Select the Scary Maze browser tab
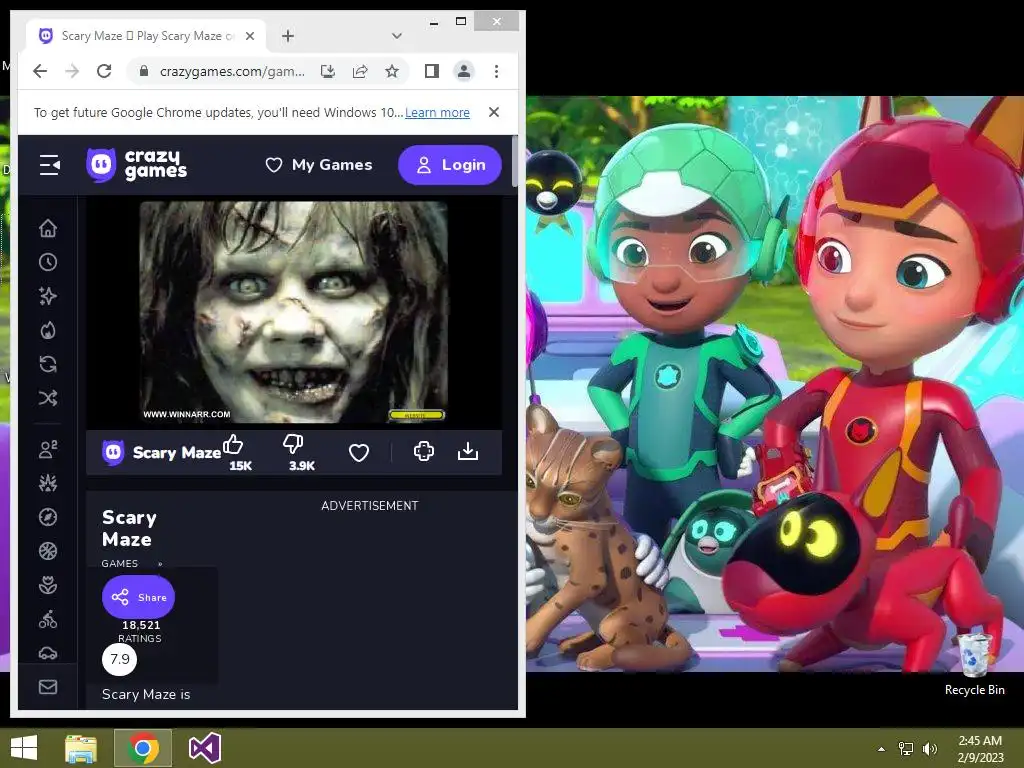Viewport: 1024px width, 768px height. (145, 36)
